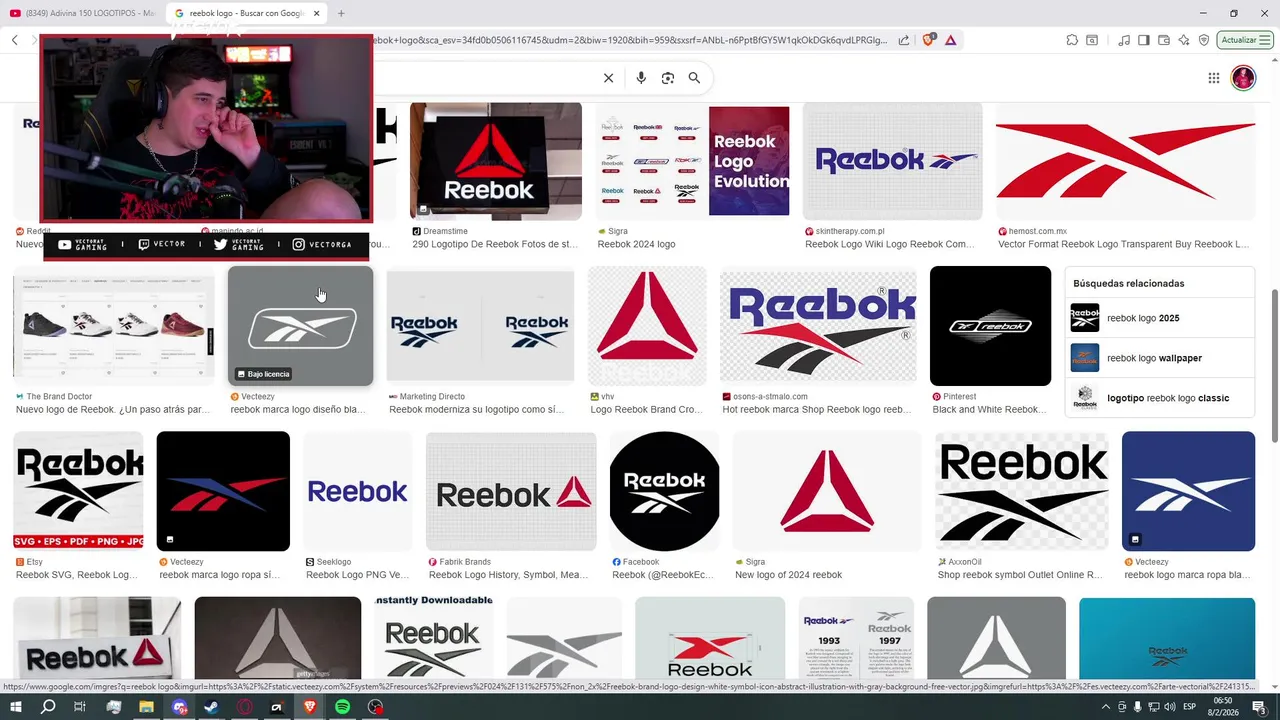Open related search logotipo reebok logo classic
Image resolution: width=1280 pixels, height=720 pixels.
point(1160,398)
